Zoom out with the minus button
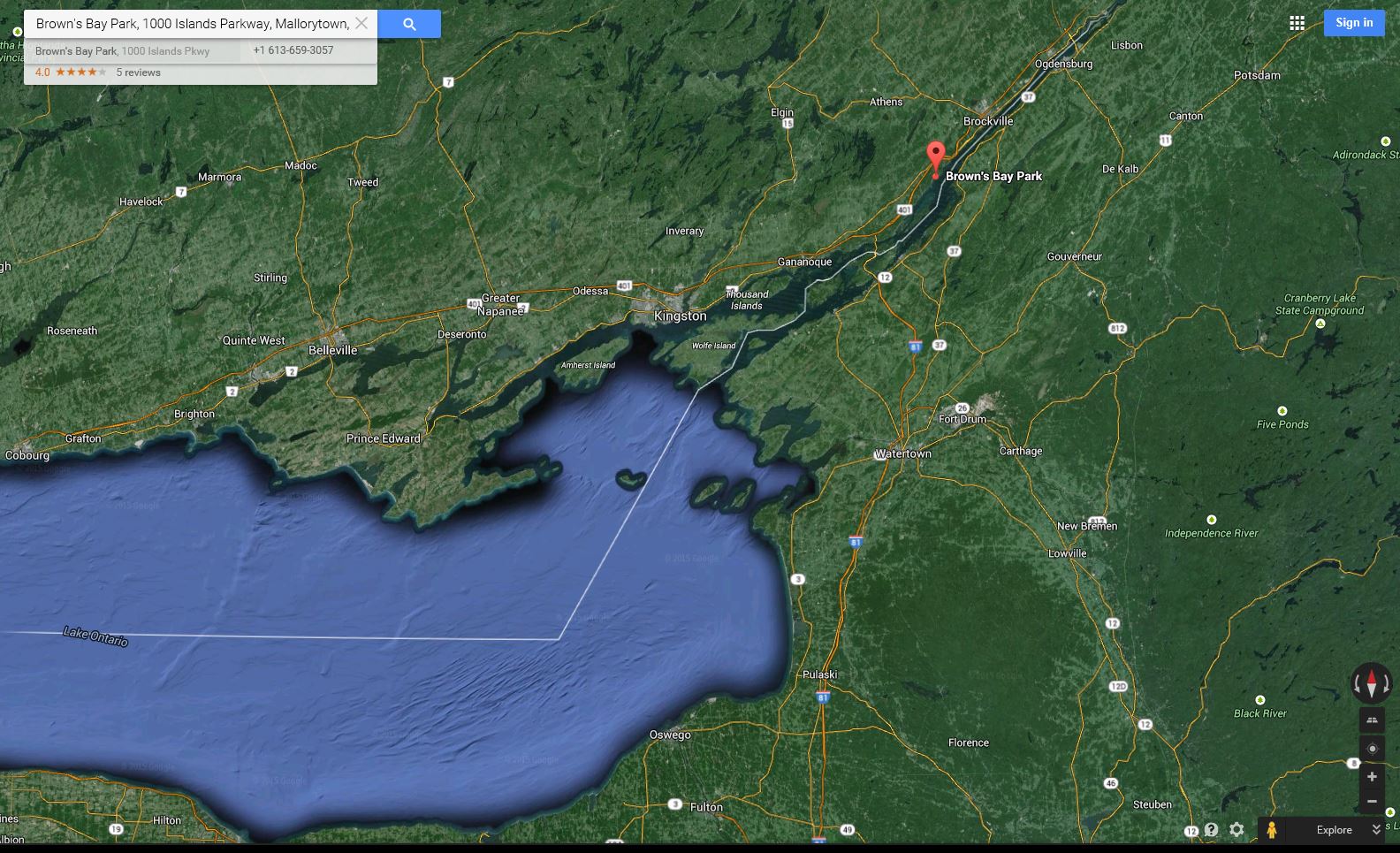 (1372, 802)
